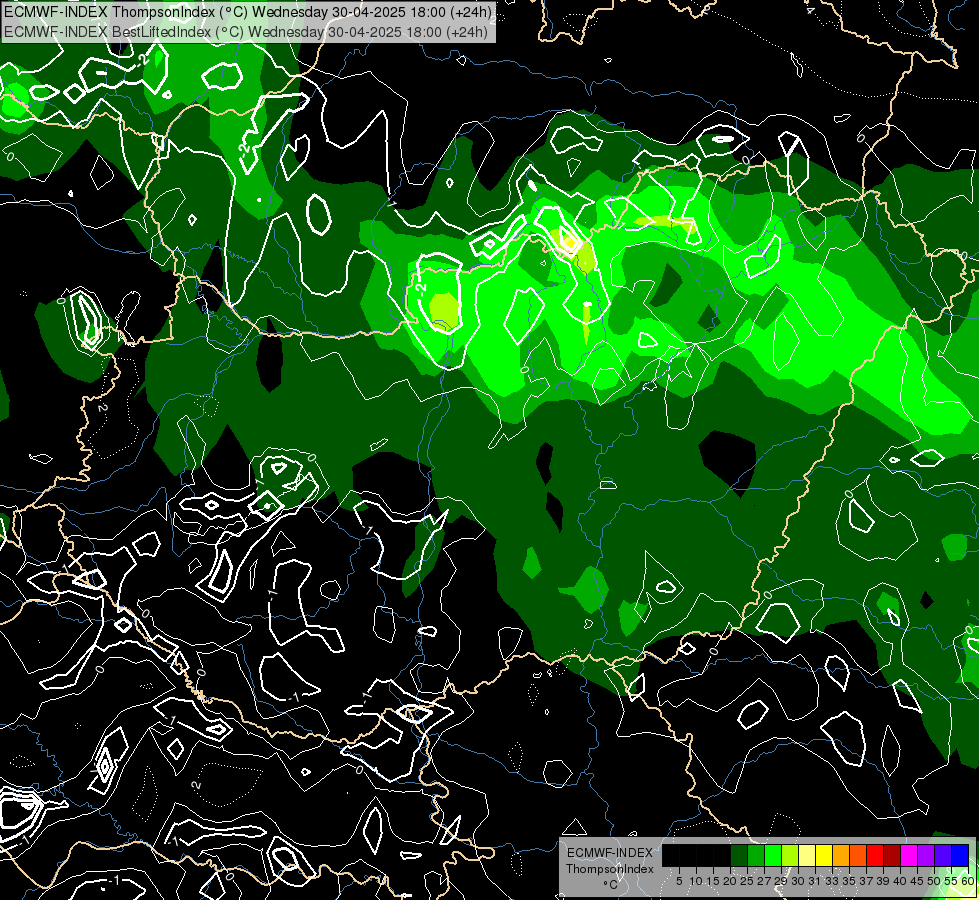The width and height of the screenshot is (979, 900).
Task: Select the medium green 25–27 legend swatch
Action: pos(756,855)
